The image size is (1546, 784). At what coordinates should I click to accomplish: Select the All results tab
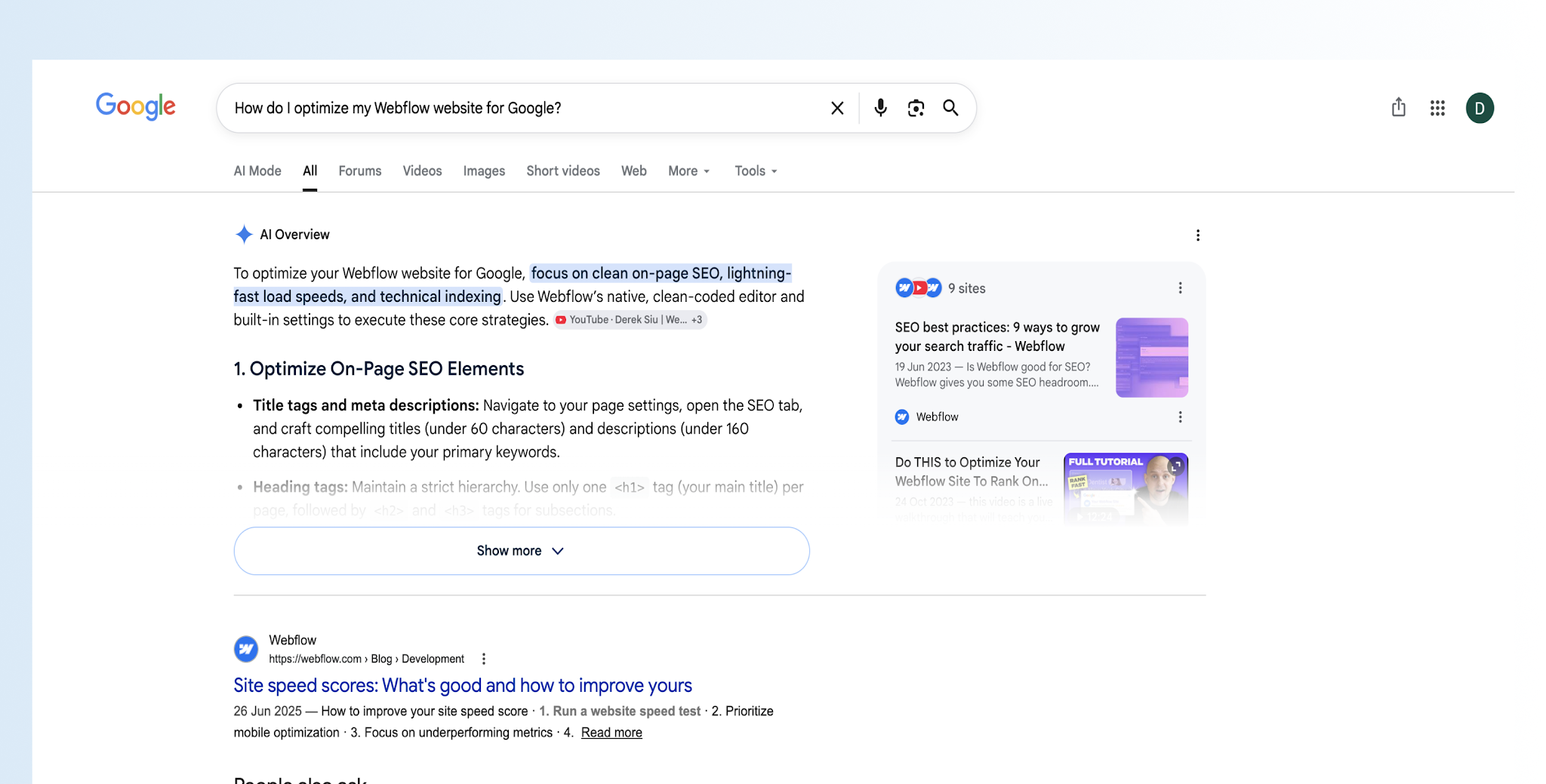click(310, 171)
